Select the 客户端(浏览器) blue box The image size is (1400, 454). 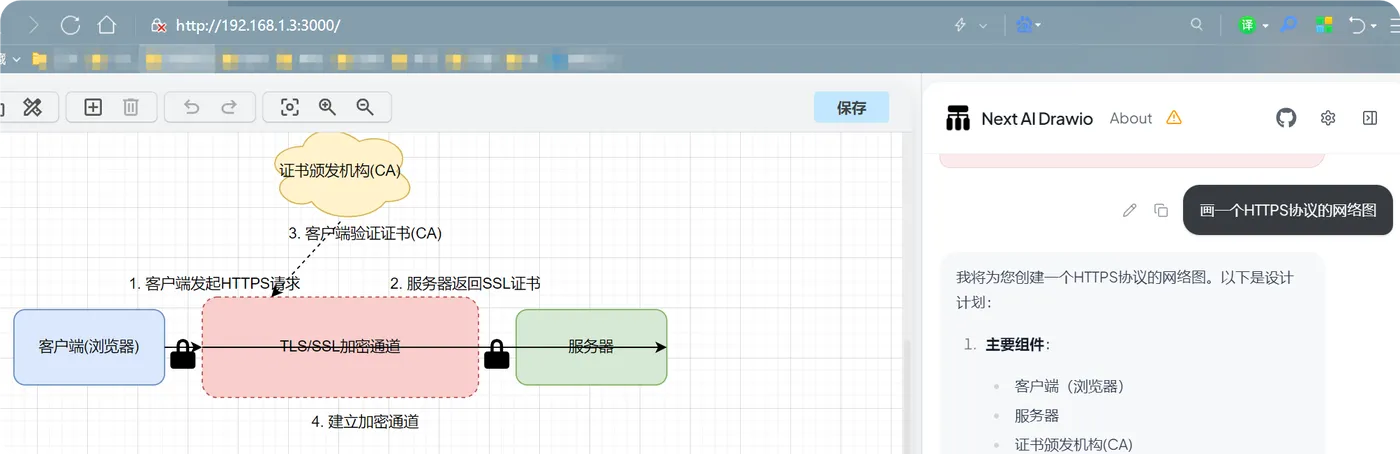coord(89,347)
